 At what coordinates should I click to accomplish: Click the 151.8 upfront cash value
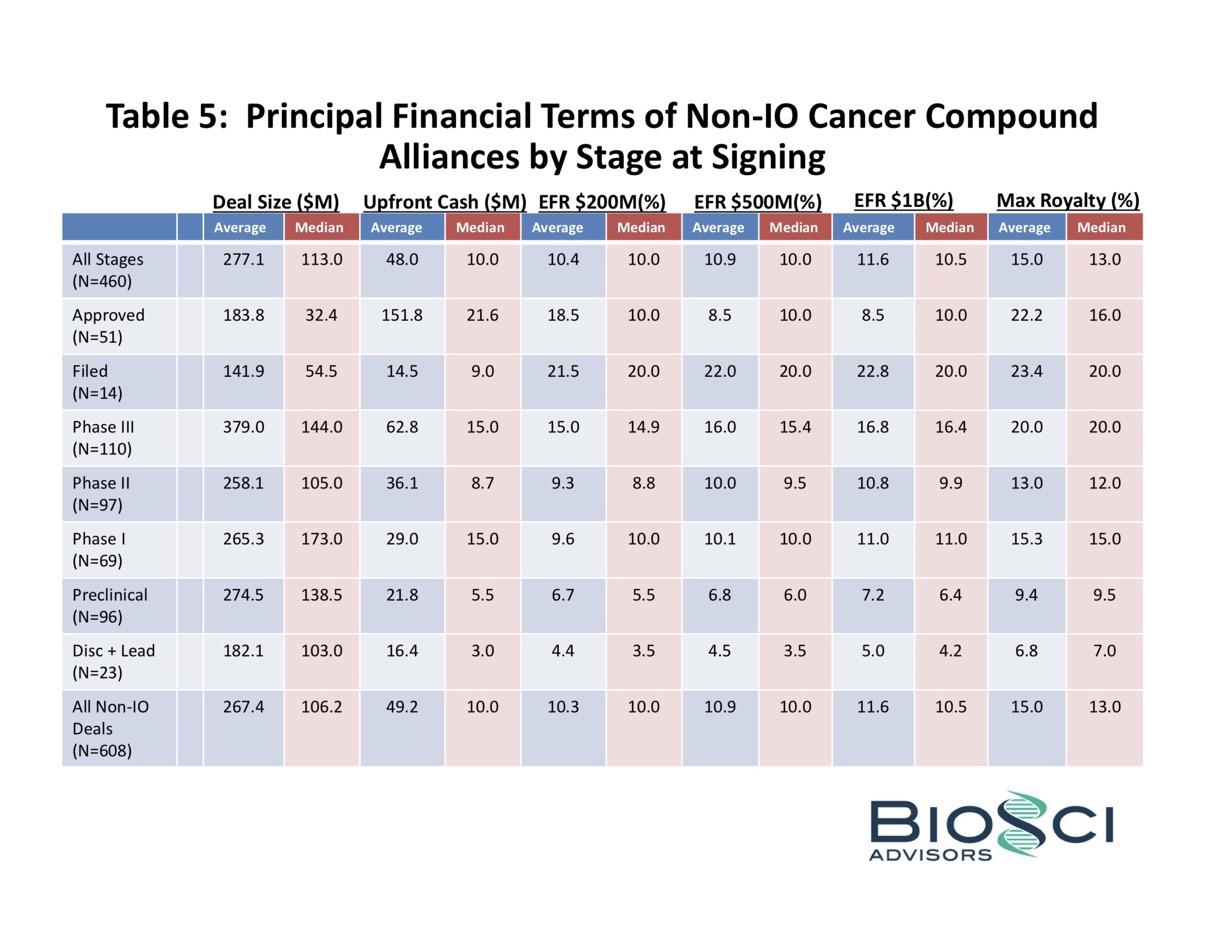pyautogui.click(x=395, y=315)
